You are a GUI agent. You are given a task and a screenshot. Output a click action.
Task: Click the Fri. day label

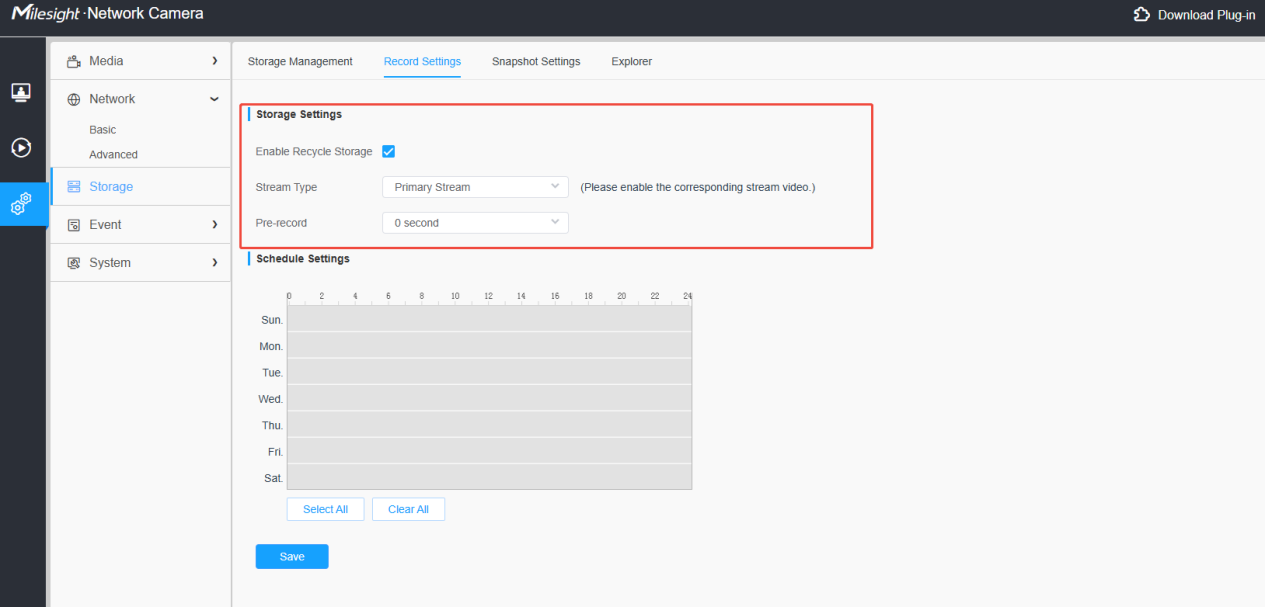[x=275, y=452]
